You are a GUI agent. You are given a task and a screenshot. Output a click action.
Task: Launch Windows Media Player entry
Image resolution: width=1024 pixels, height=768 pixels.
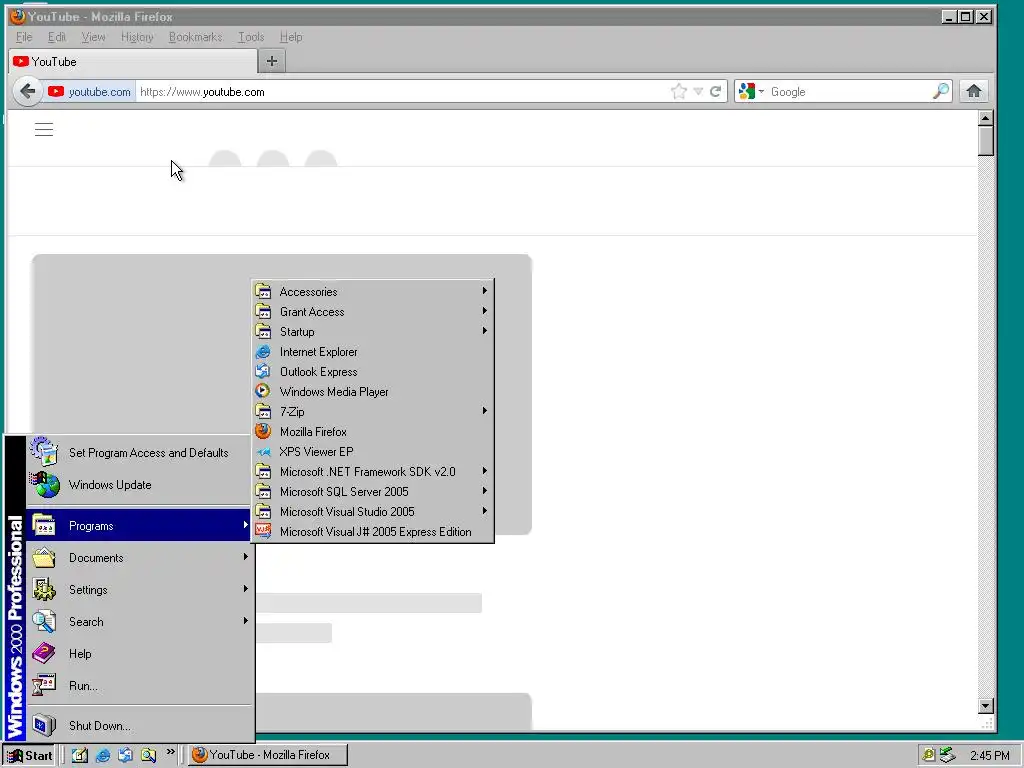point(372,392)
